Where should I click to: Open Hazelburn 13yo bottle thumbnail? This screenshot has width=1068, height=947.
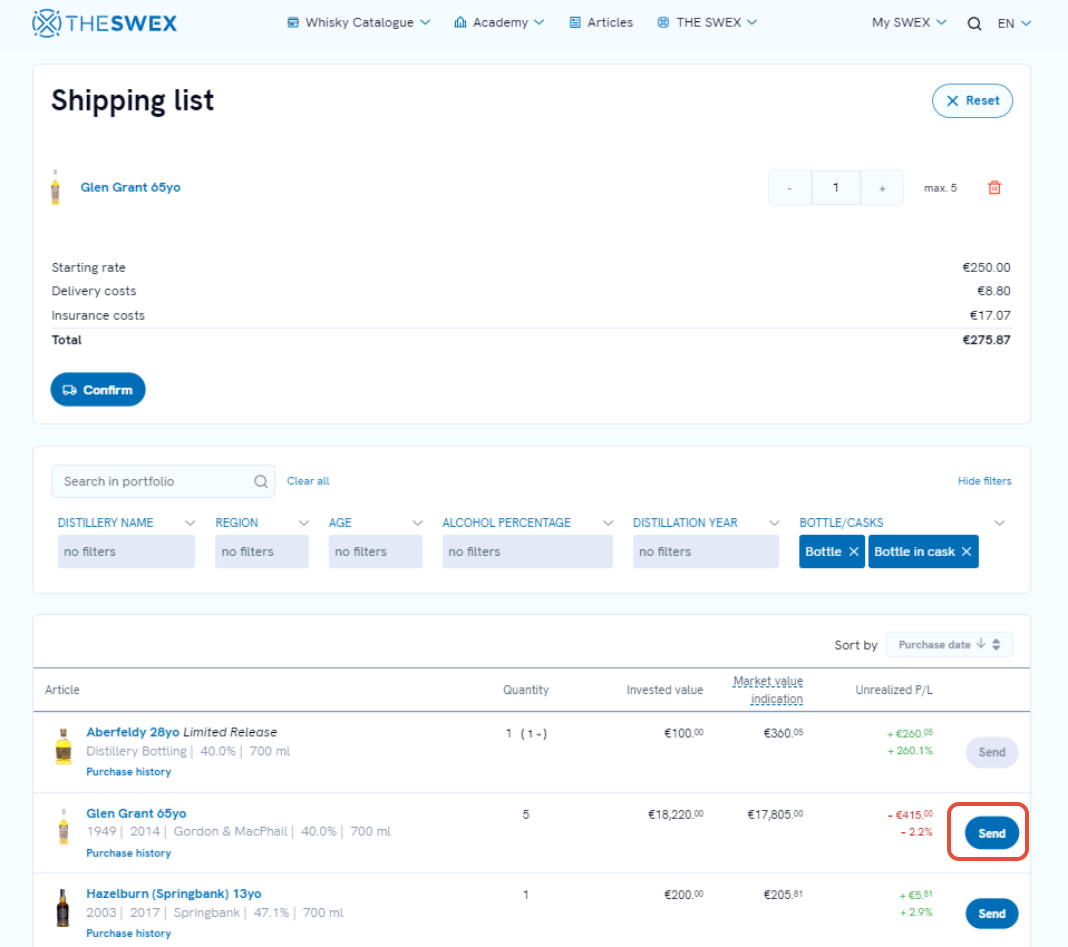pos(63,908)
